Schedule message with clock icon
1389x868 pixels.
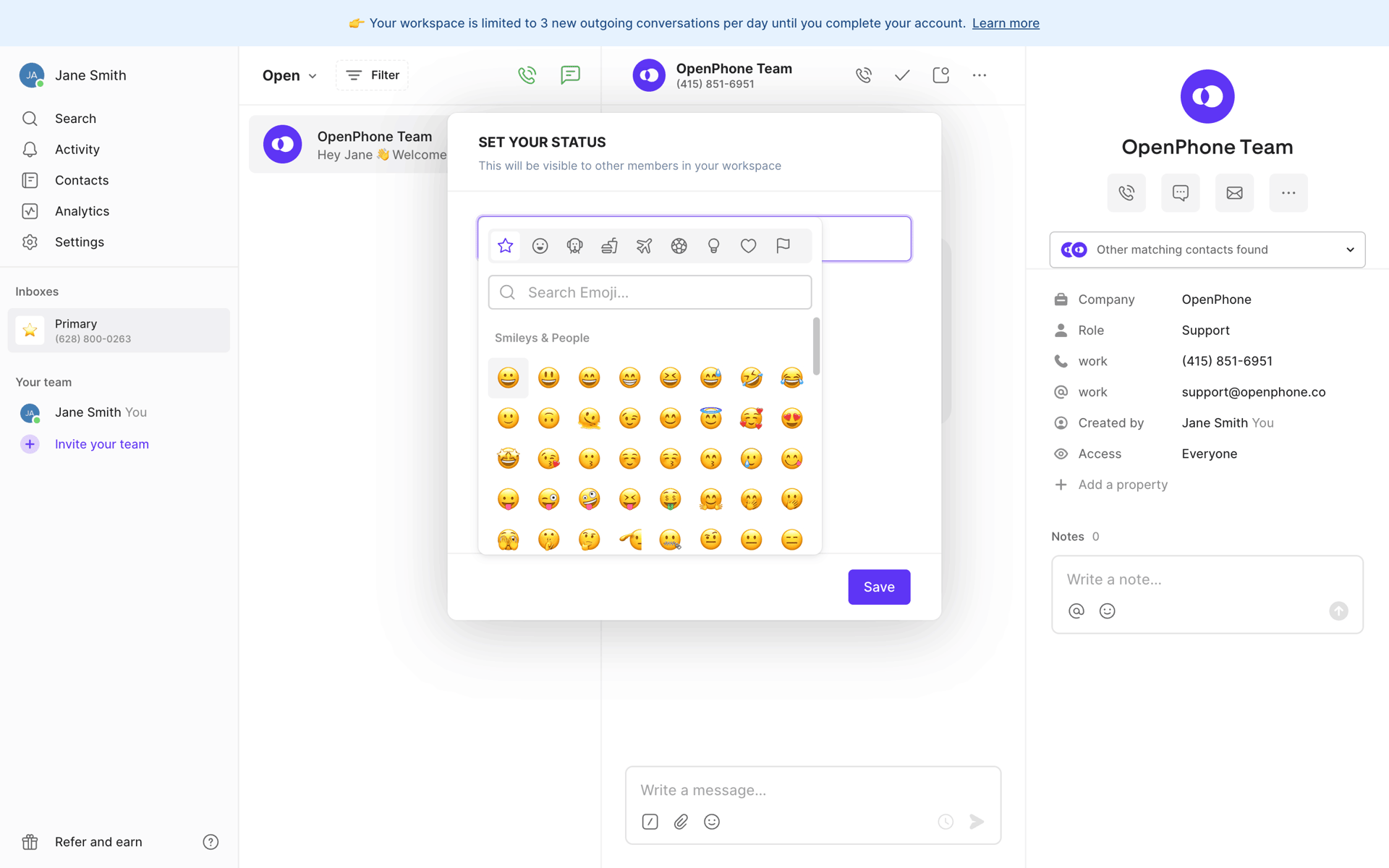[x=946, y=822]
